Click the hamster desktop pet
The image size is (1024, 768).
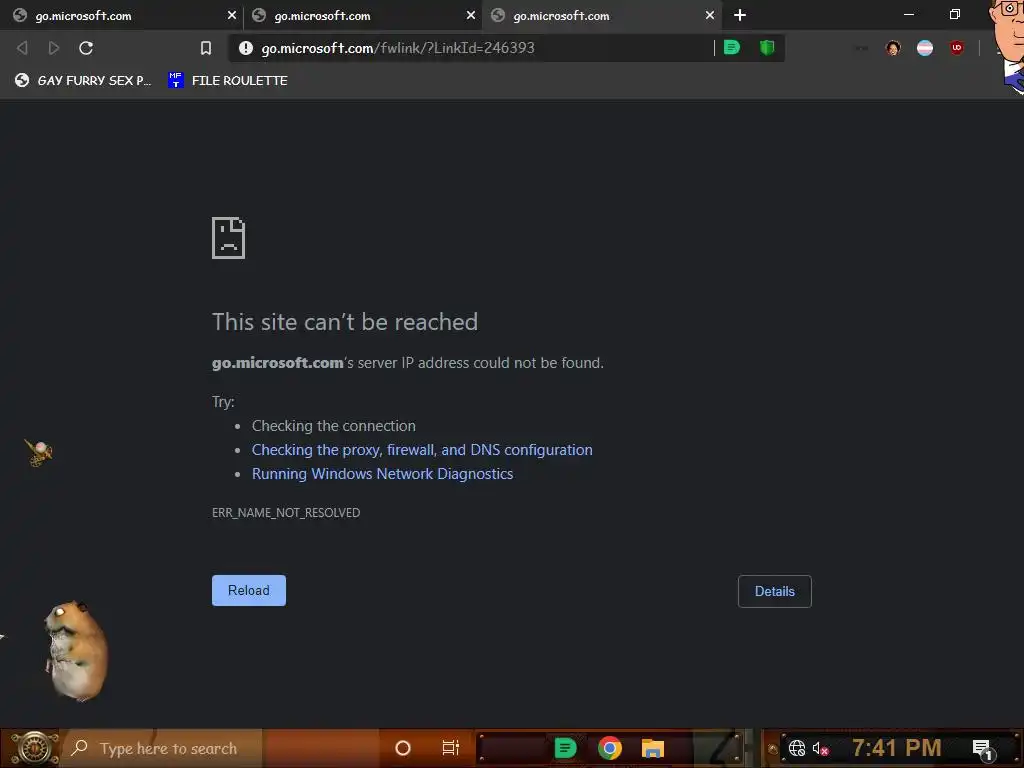(x=76, y=651)
